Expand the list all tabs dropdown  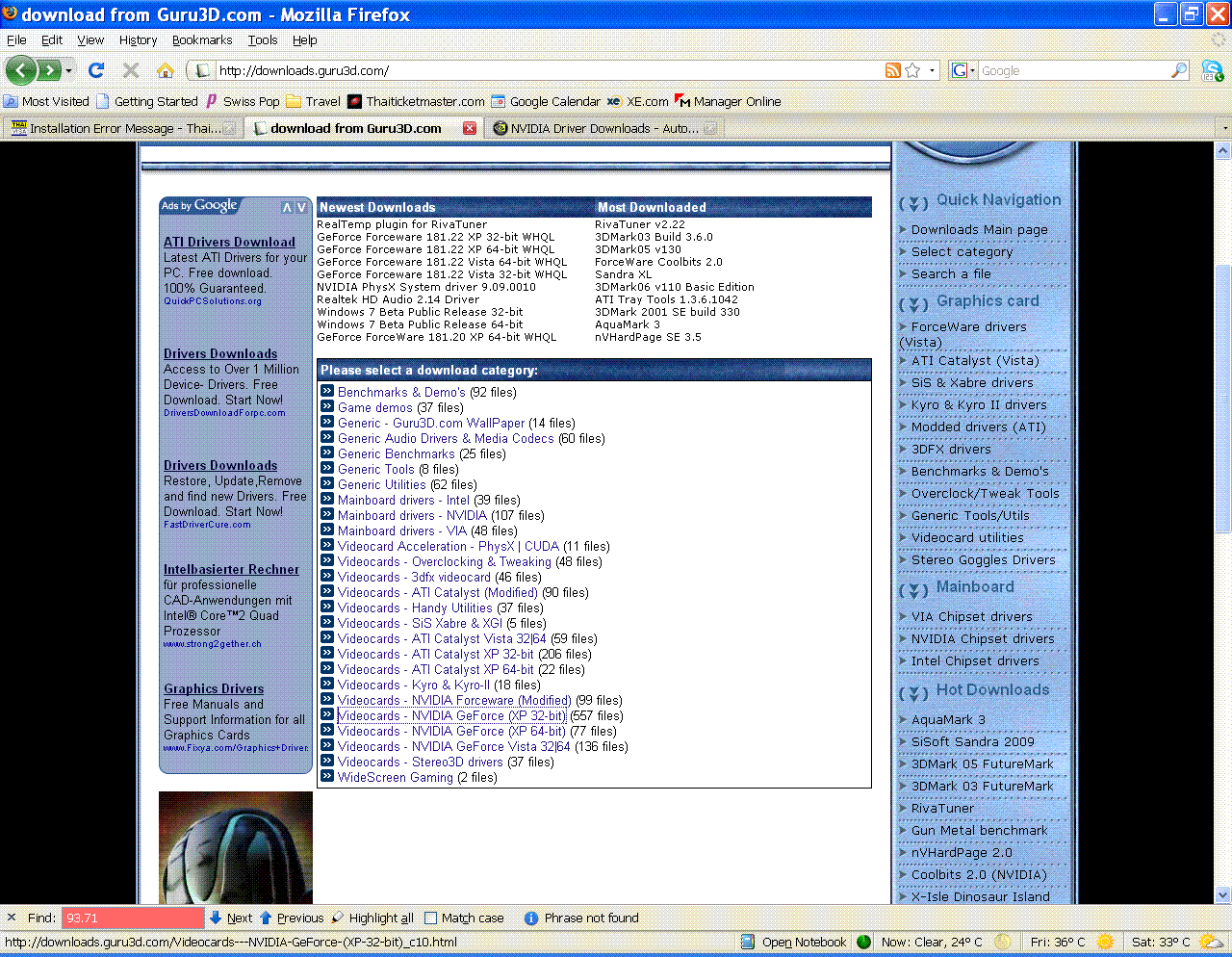coord(1223,128)
